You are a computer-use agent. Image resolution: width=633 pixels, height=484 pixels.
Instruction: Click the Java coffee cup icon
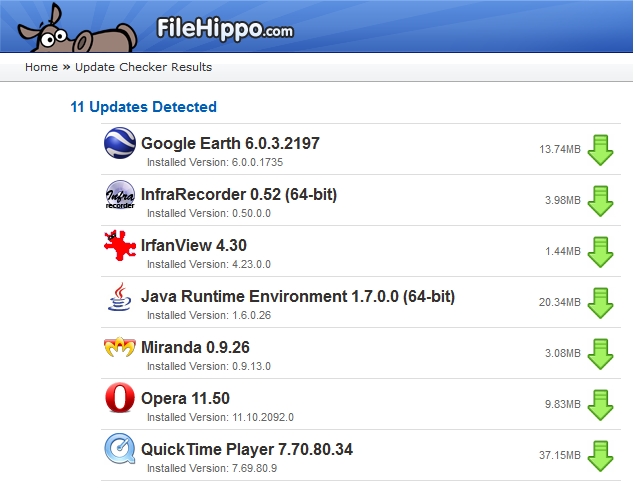[x=119, y=297]
